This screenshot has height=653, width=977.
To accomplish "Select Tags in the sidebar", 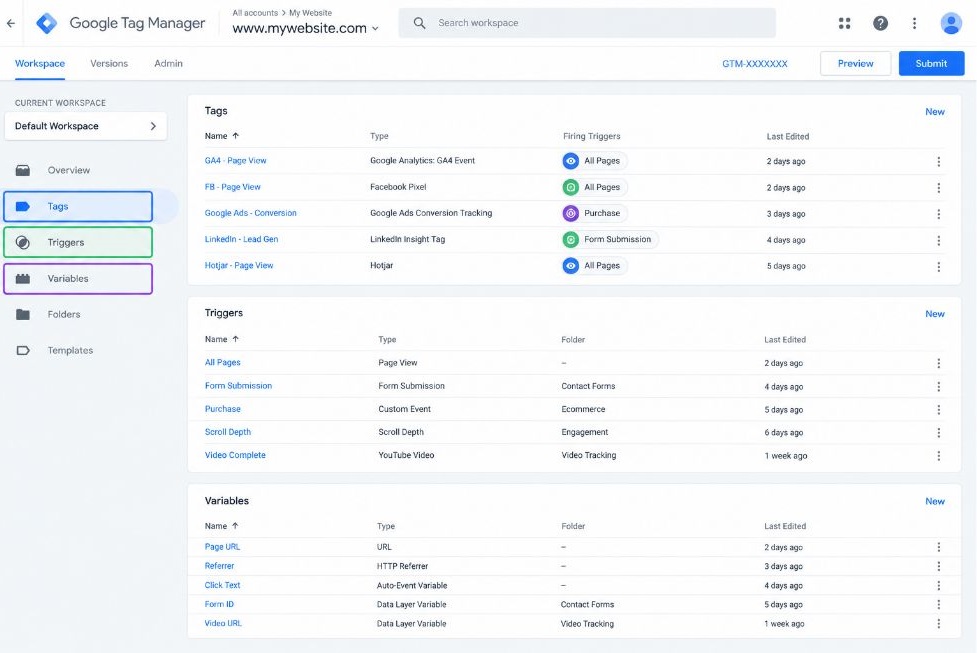I will (78, 206).
